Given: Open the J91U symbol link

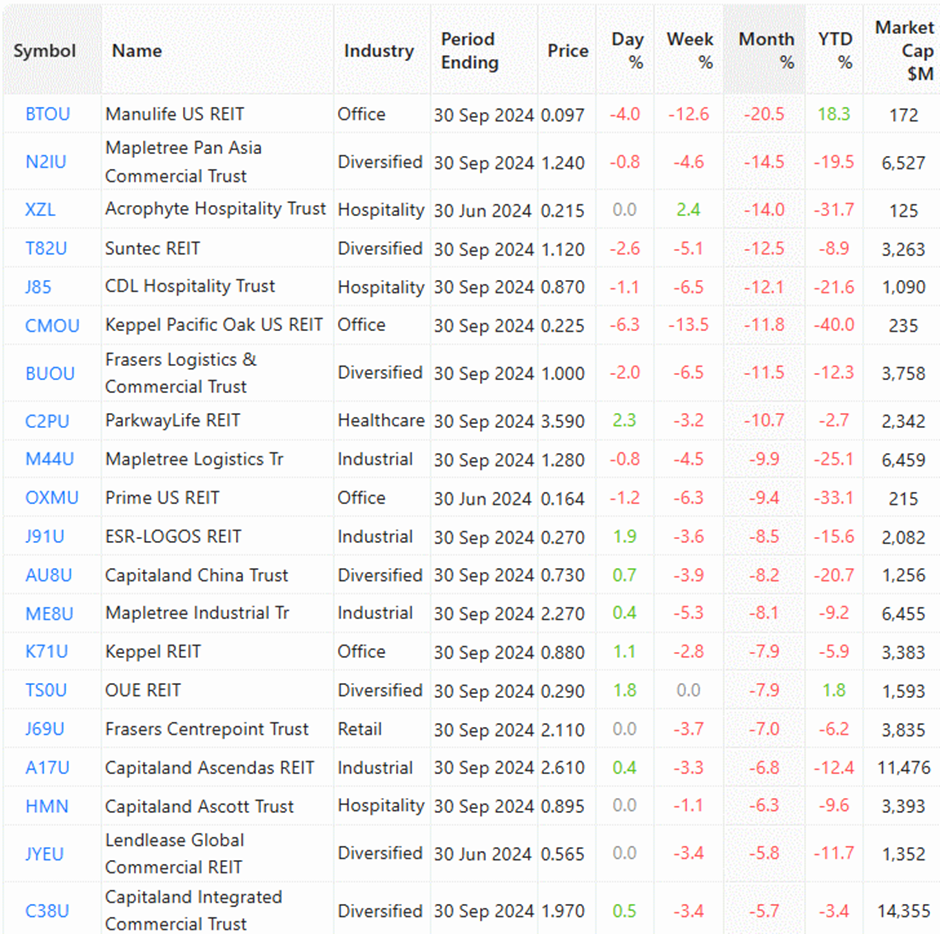Looking at the screenshot, I should 45,536.
